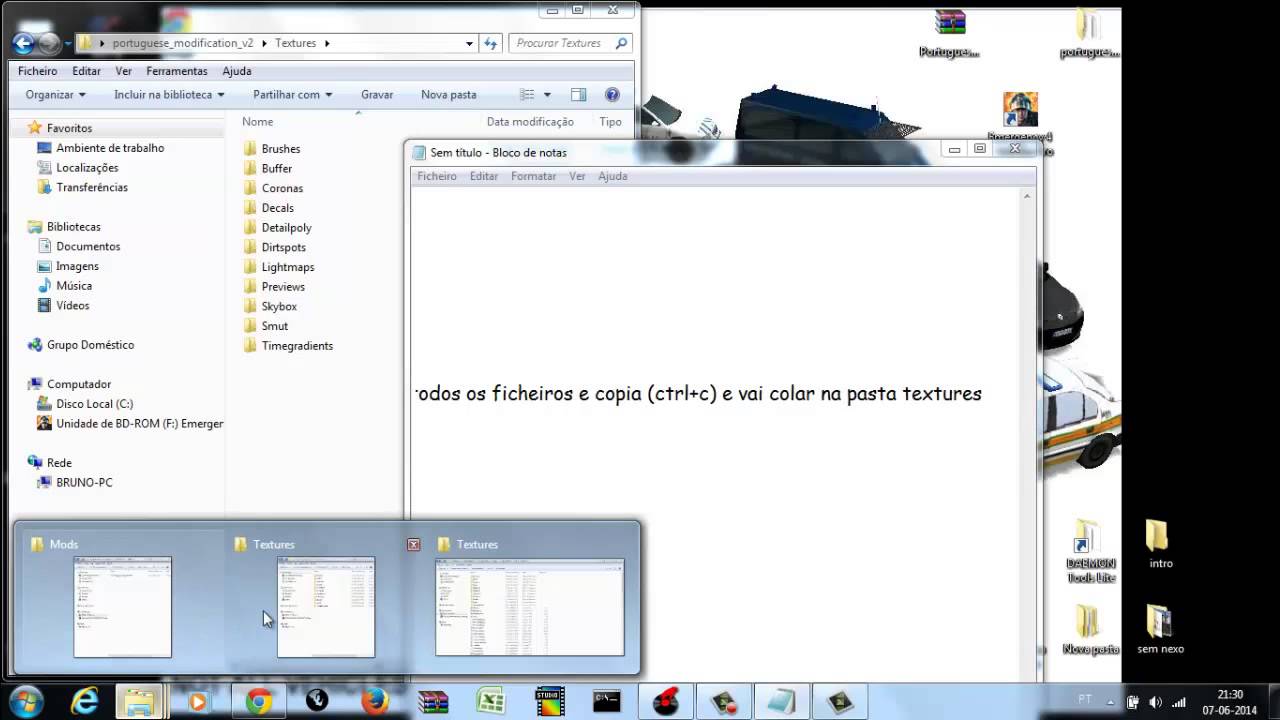Screen dimensions: 1280x720
Task: Go back in the Explorer window
Action: click(24, 43)
